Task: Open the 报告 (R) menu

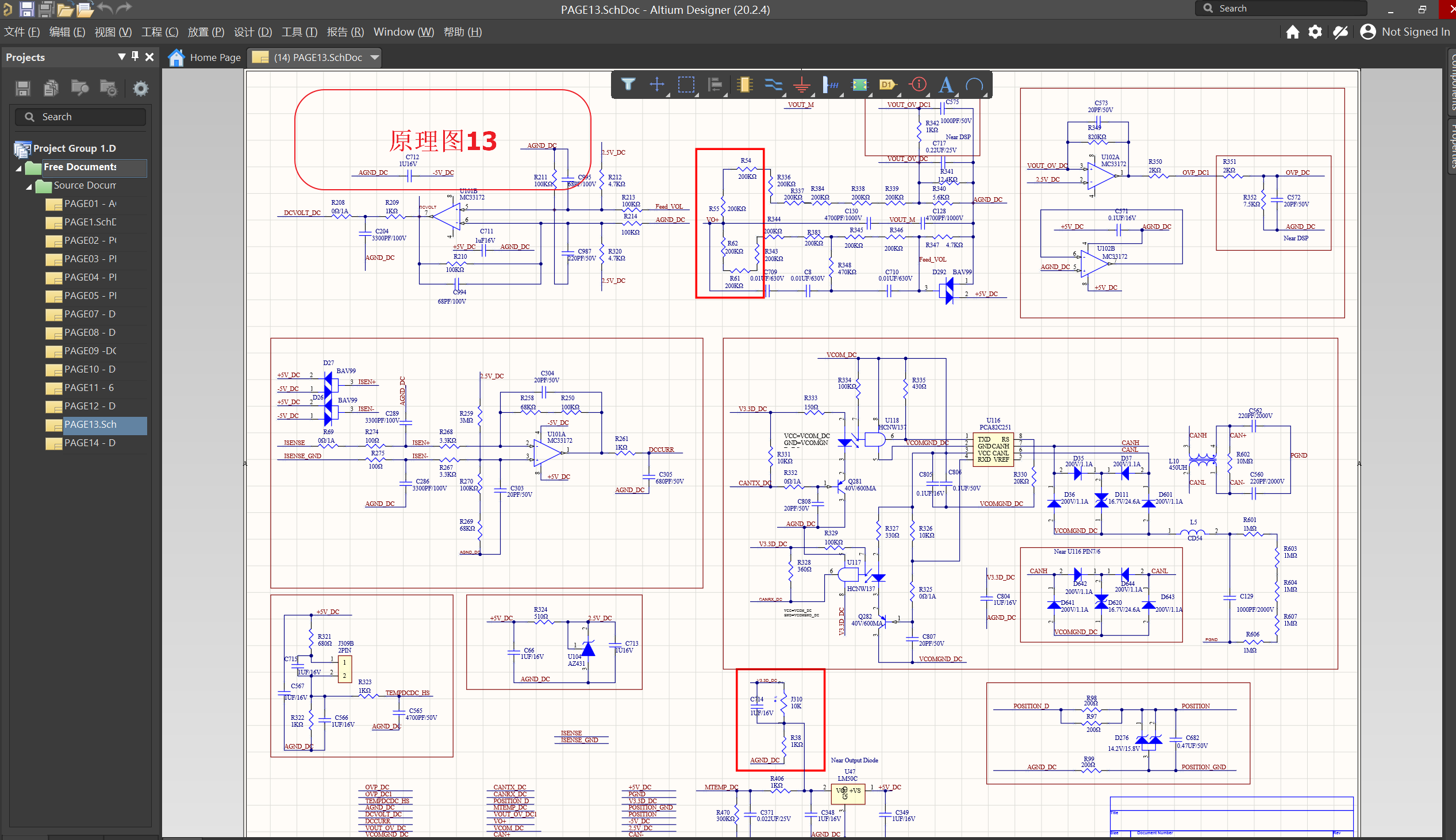Action: click(x=345, y=32)
